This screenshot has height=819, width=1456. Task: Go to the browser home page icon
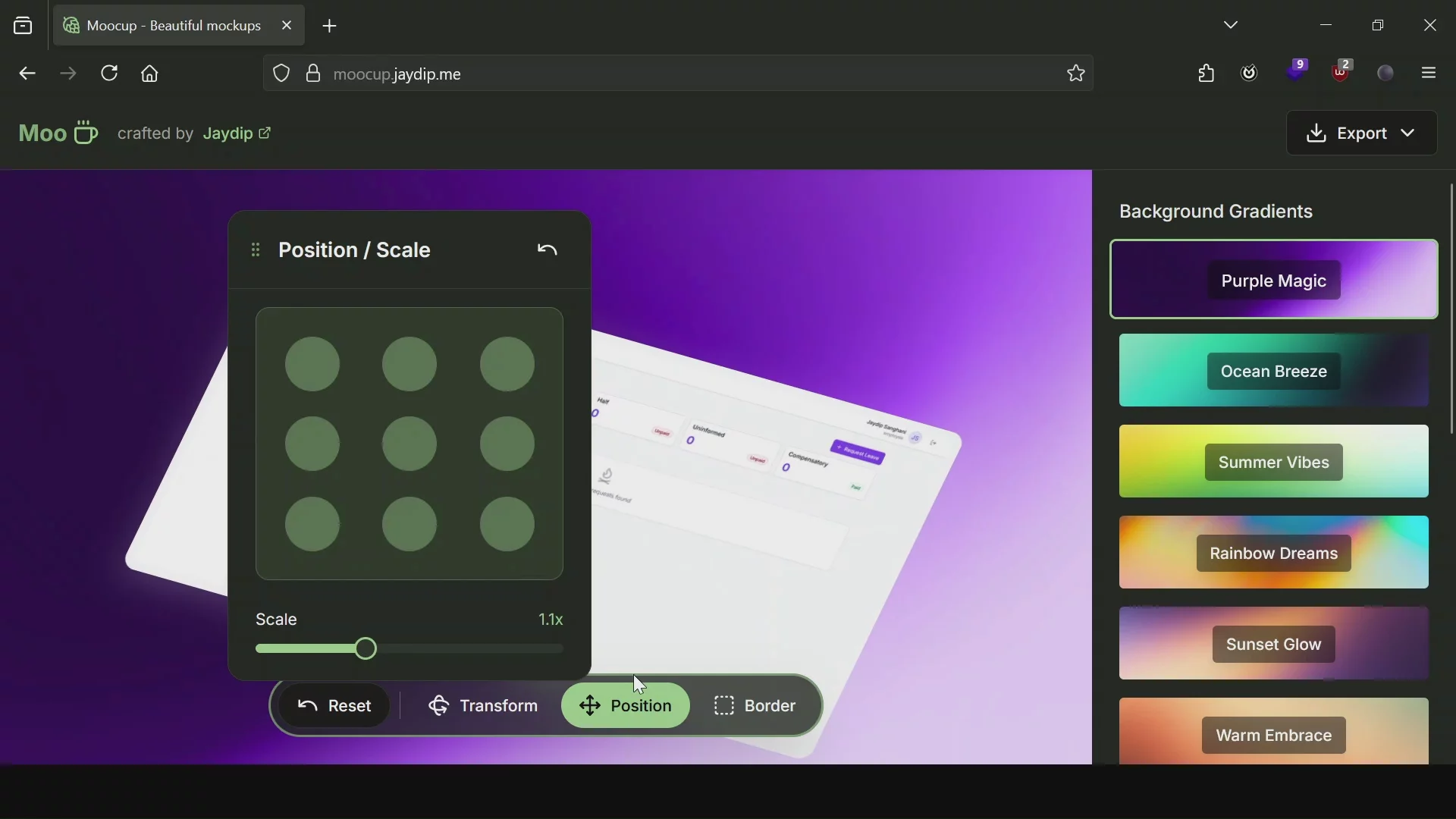150,74
